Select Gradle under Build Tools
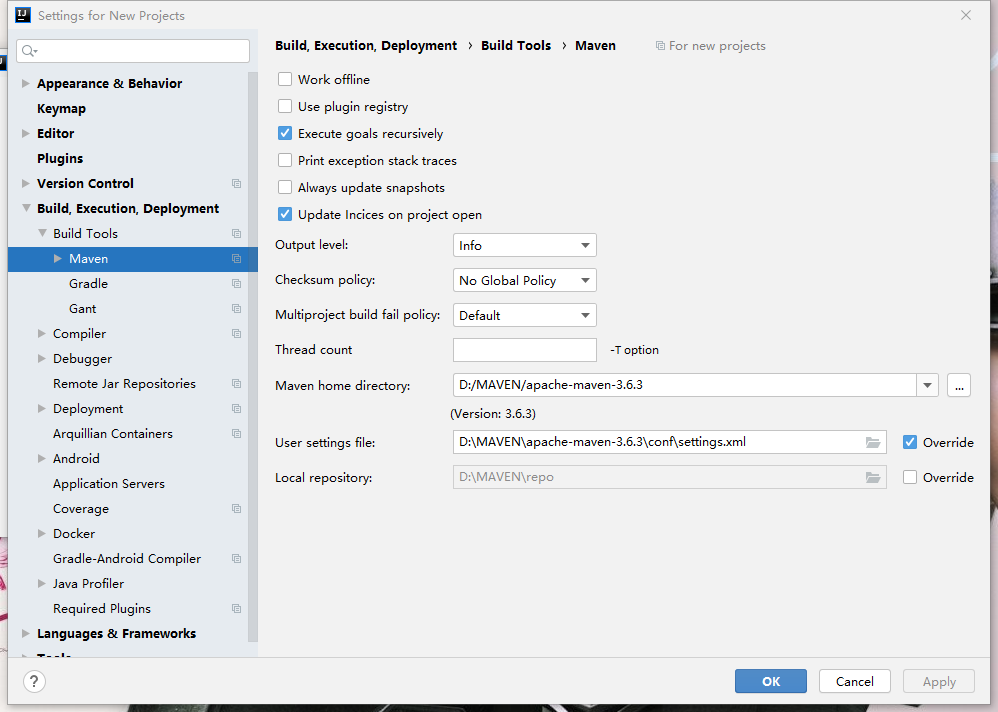 pyautogui.click(x=88, y=284)
